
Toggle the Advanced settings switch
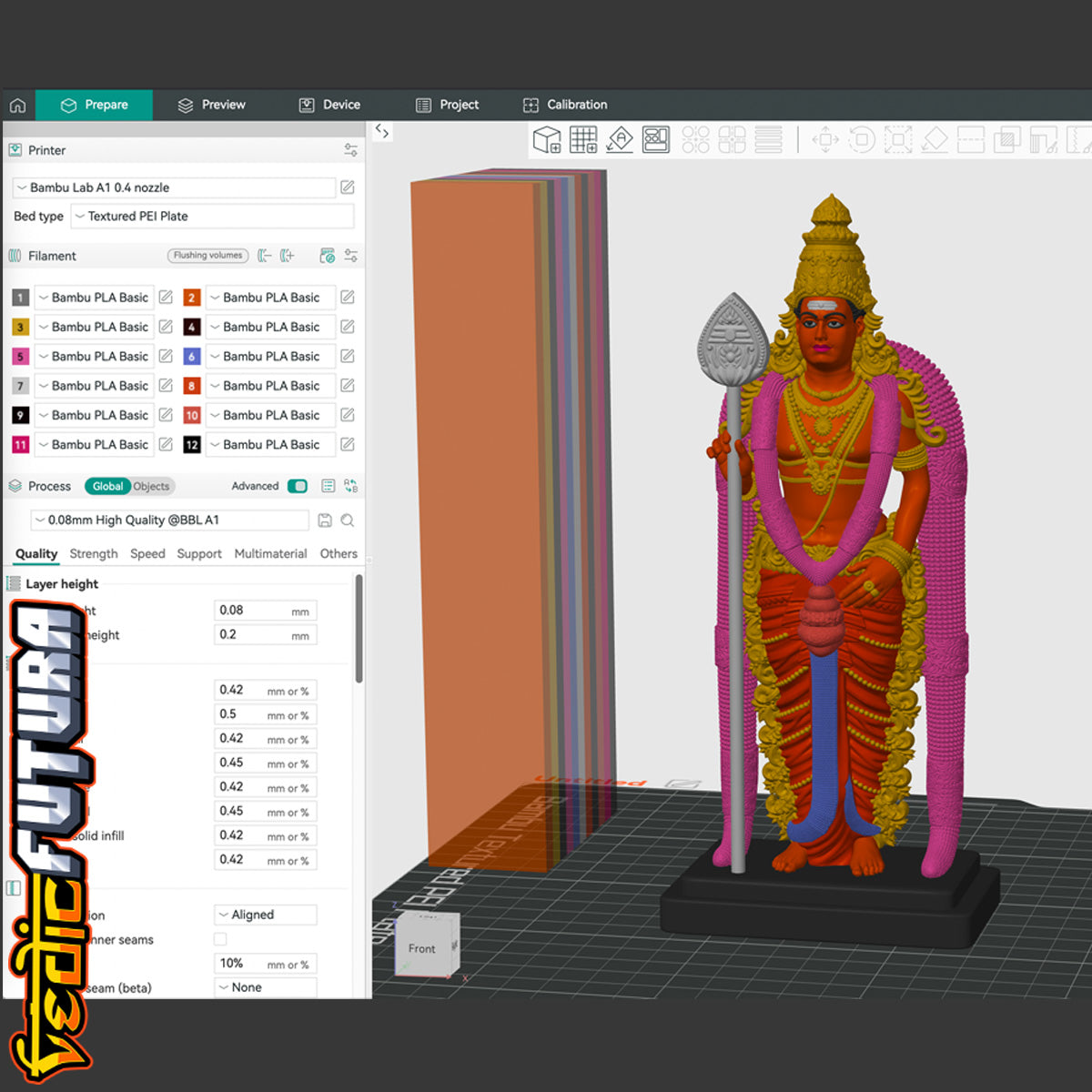coord(298,486)
